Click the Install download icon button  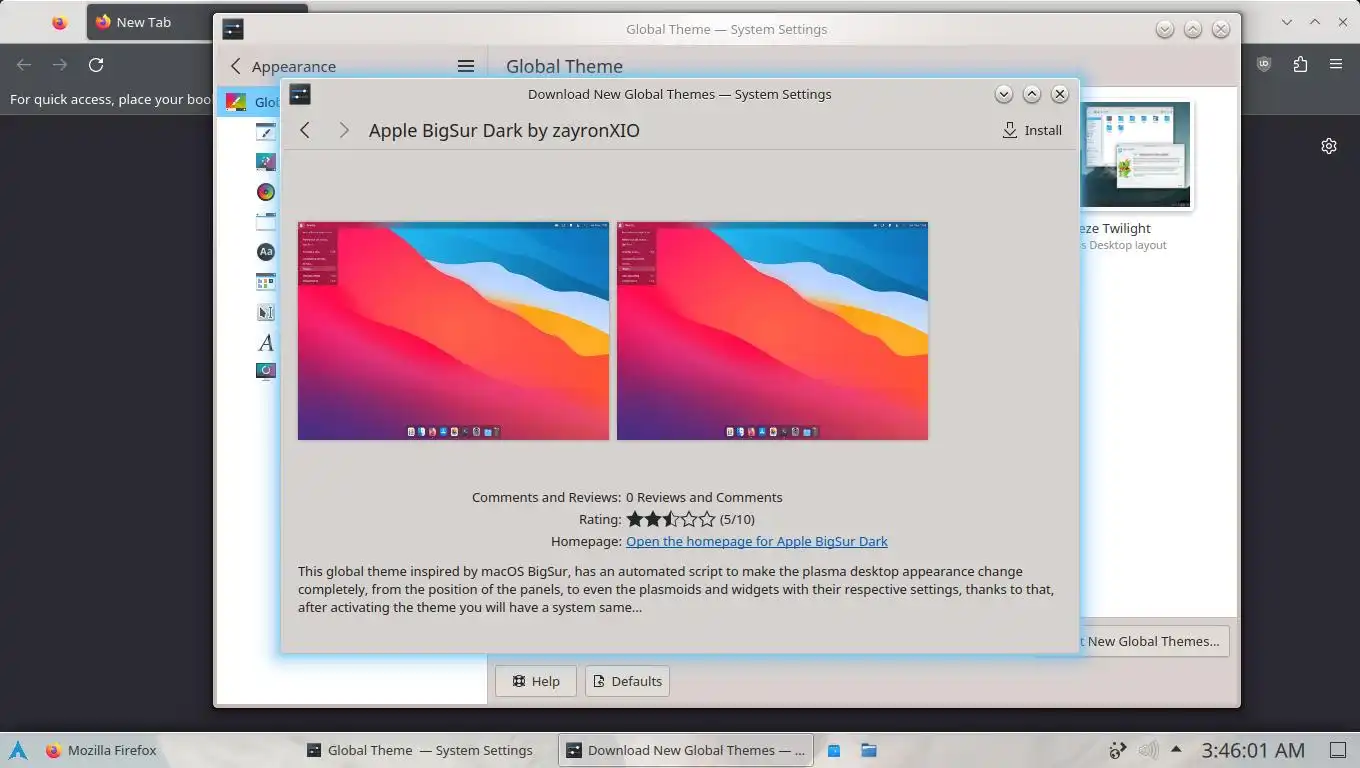(x=1032, y=130)
